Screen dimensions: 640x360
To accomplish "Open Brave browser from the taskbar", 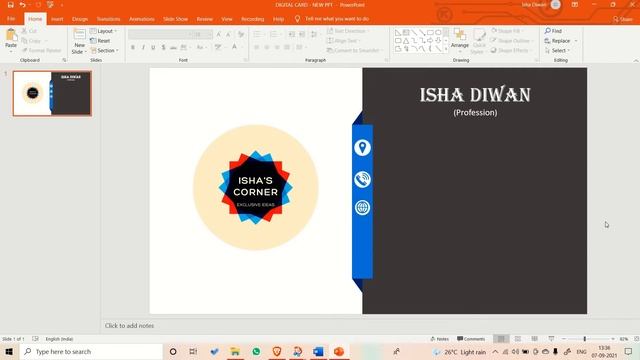I will (x=277, y=351).
